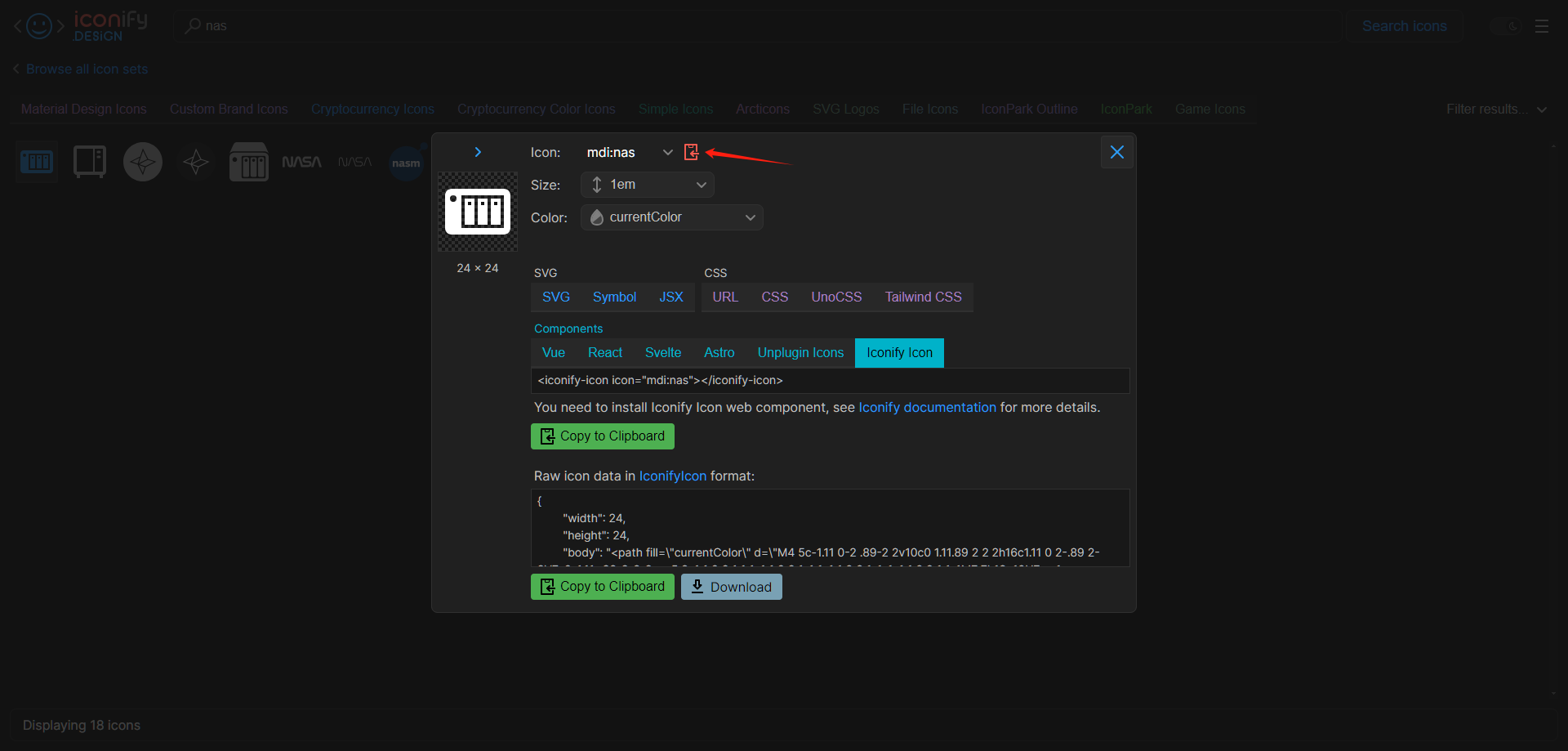Select the thin NASA logo icon

(x=355, y=162)
